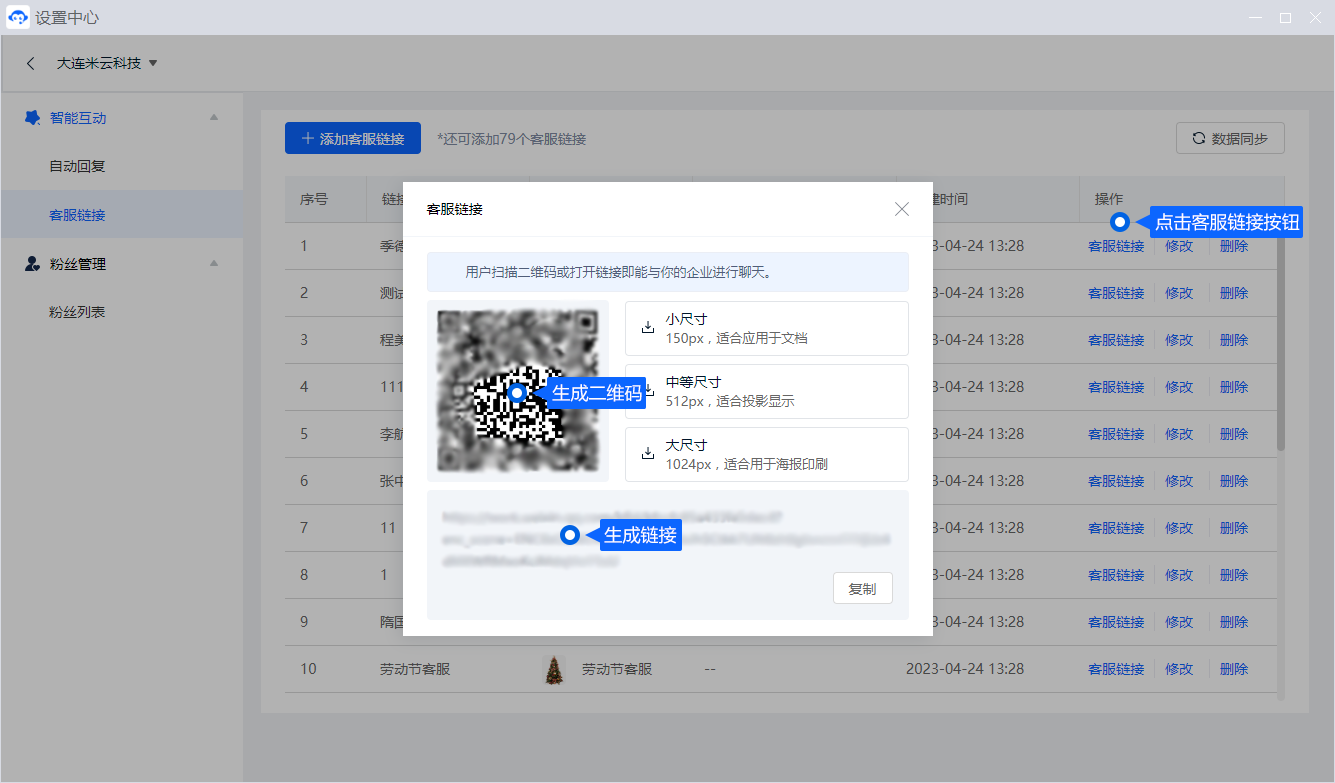Click the 复制 button to copy link
Screen dimensions: 1335x783
(862, 589)
